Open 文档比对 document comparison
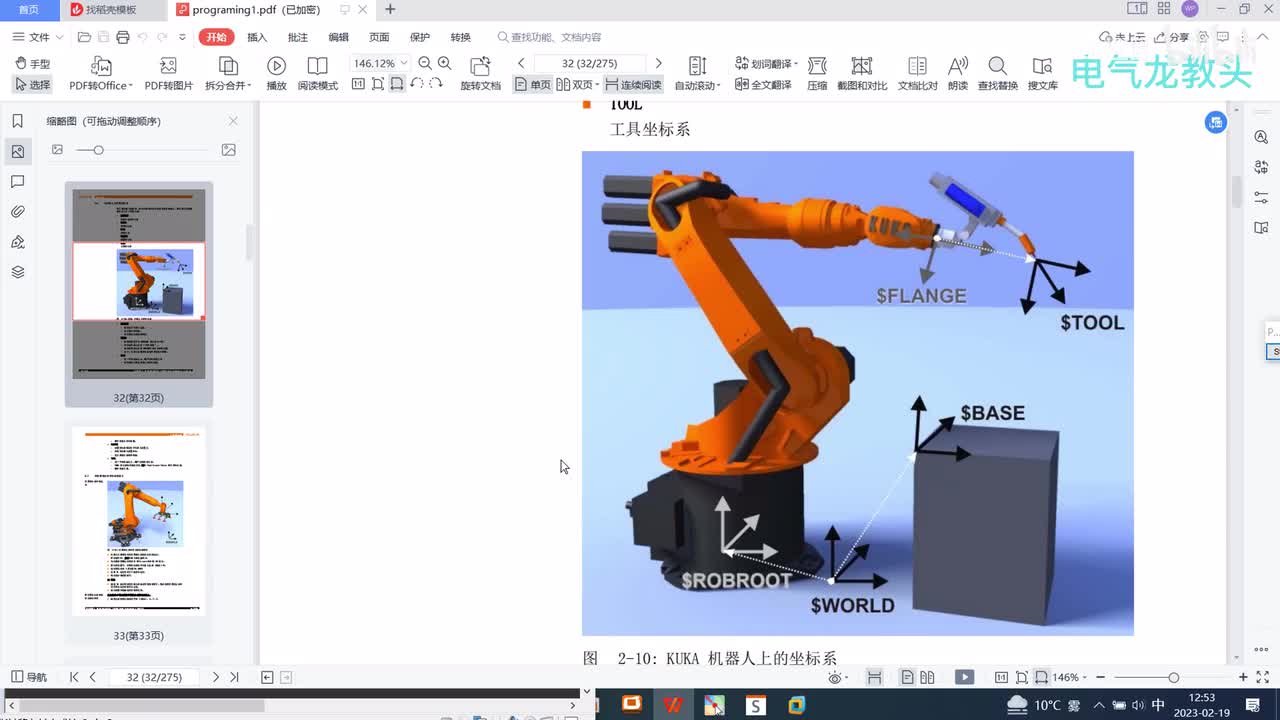Viewport: 1280px width, 720px height. pos(917,74)
